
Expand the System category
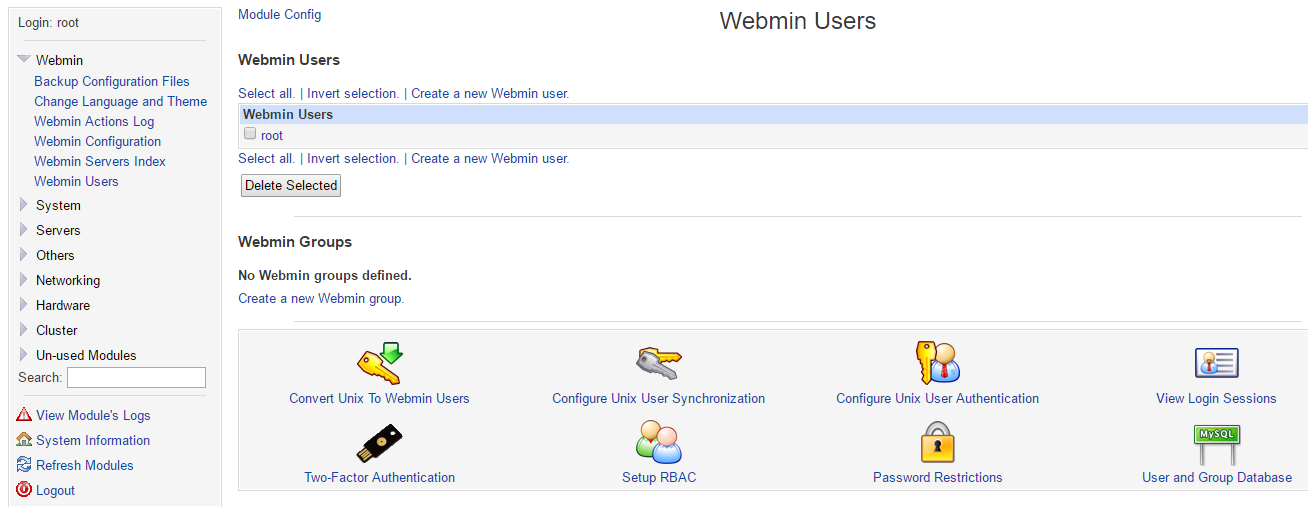tap(24, 205)
